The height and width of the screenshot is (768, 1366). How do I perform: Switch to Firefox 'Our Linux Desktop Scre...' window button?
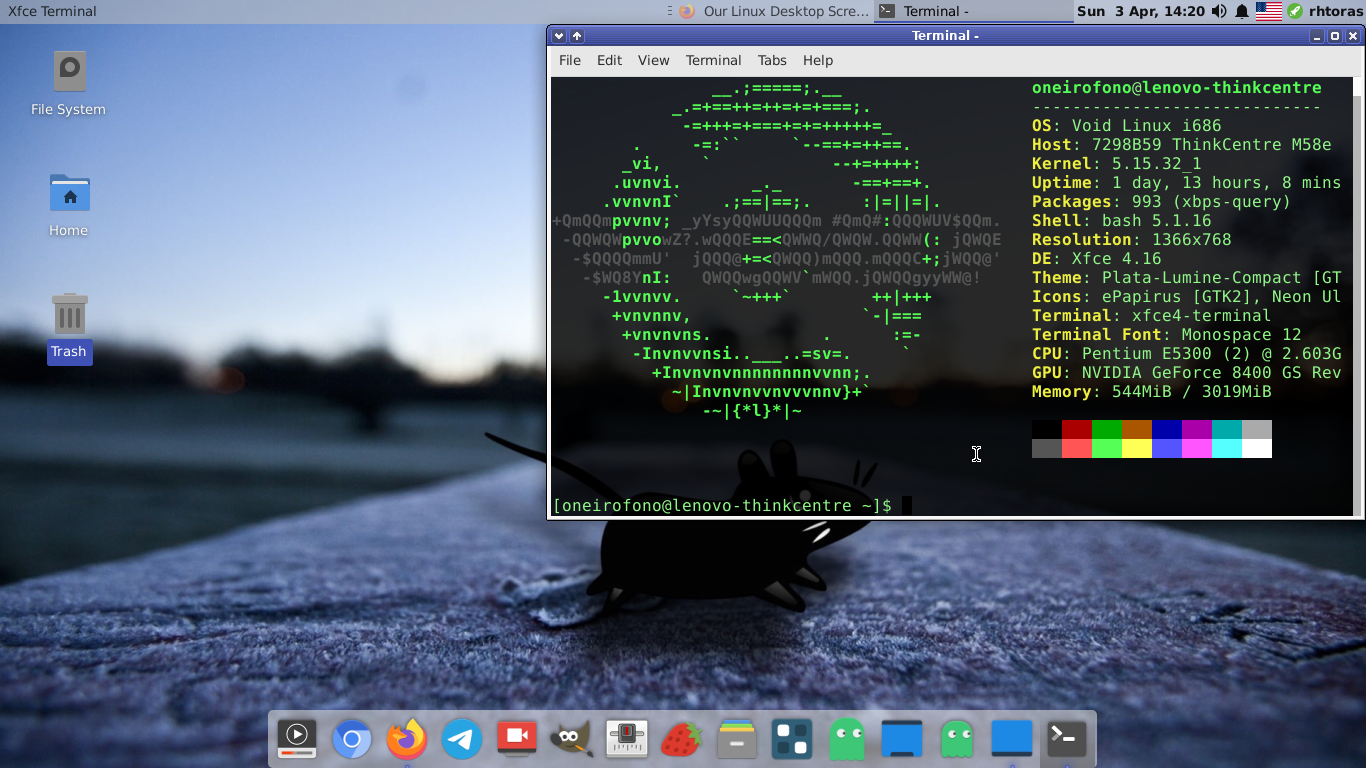coord(774,11)
